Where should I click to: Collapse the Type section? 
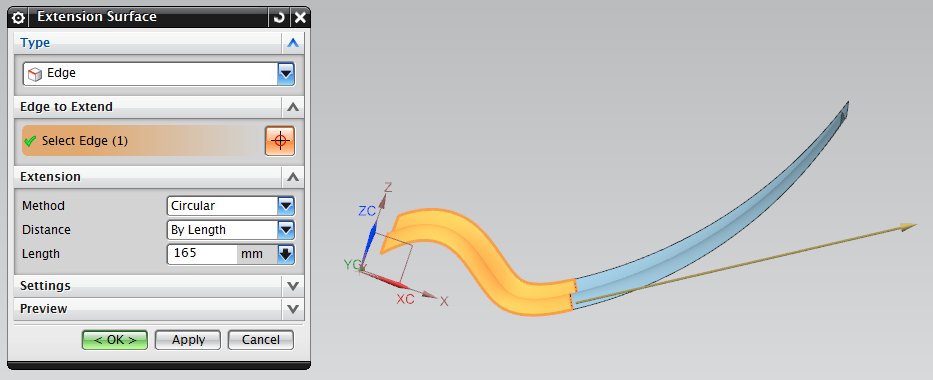[292, 43]
